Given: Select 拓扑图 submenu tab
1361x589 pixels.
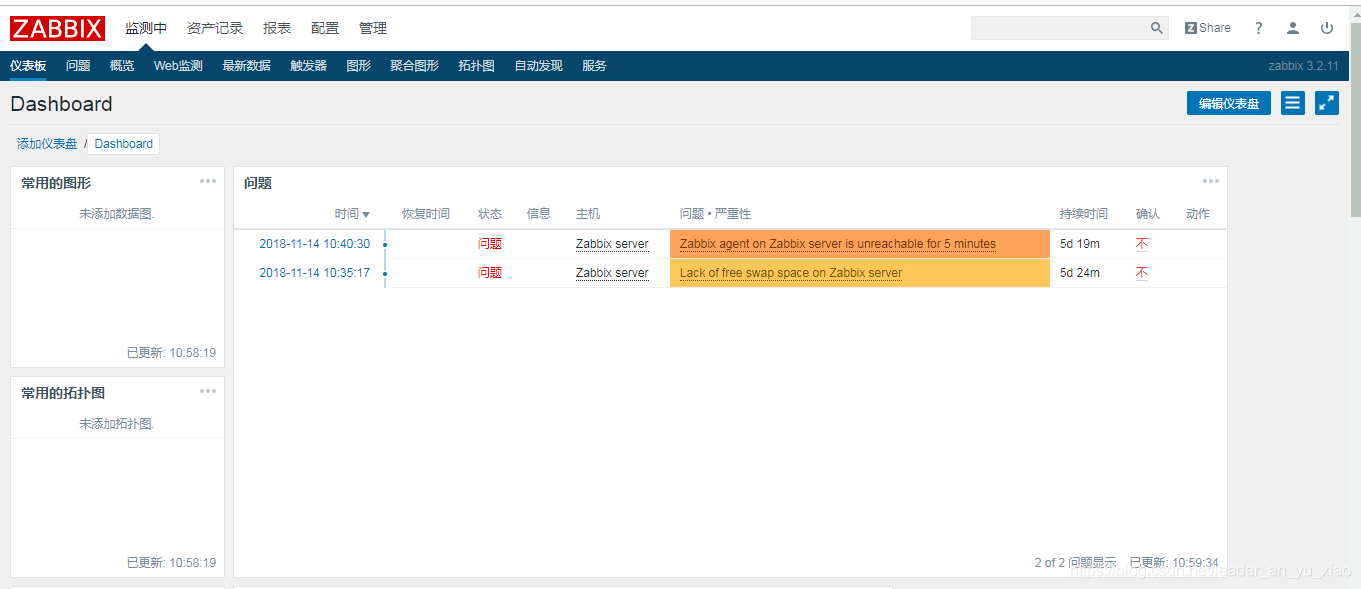Looking at the screenshot, I should [476, 66].
